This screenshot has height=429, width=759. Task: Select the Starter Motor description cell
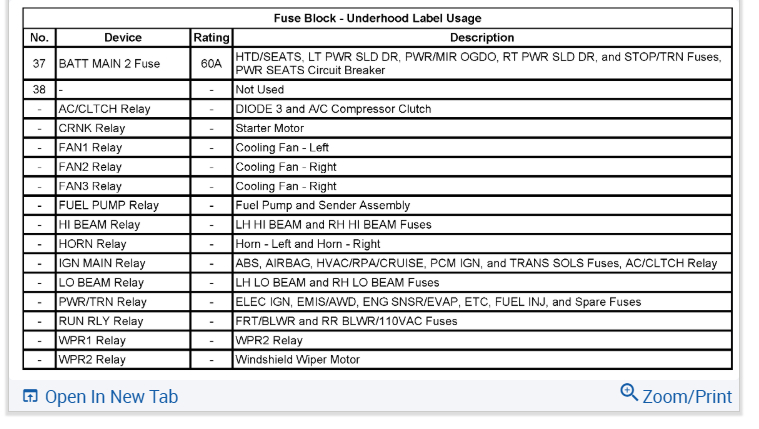270,128
